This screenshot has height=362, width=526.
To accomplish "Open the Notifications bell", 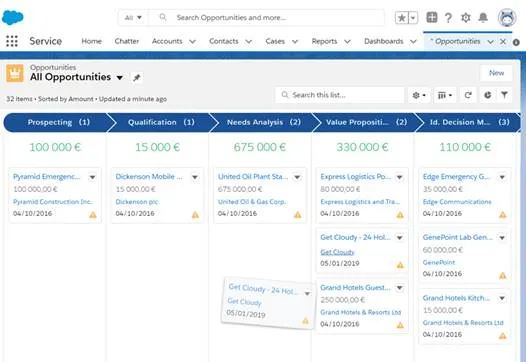I will coord(483,17).
